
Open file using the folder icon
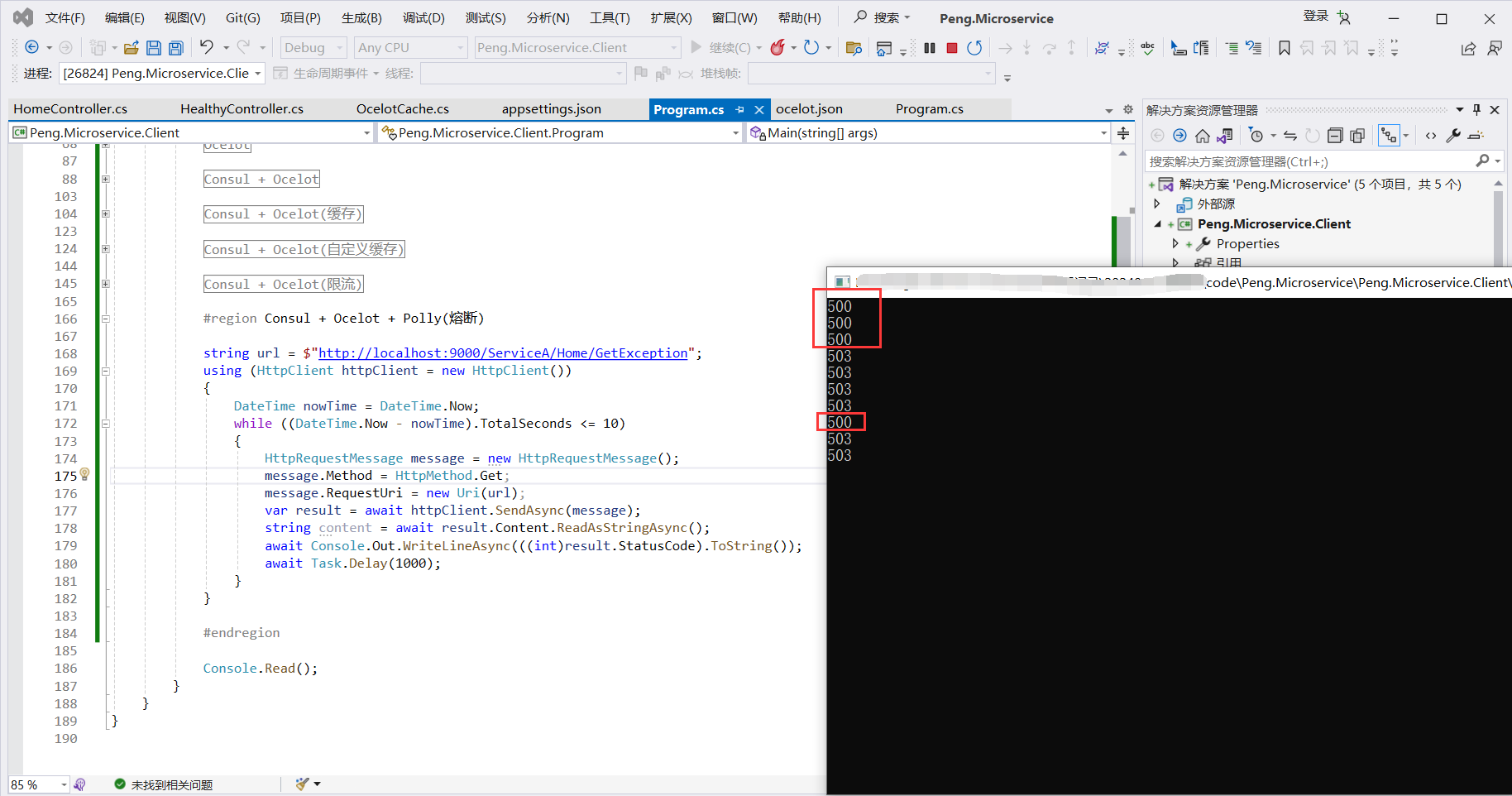pyautogui.click(x=131, y=48)
